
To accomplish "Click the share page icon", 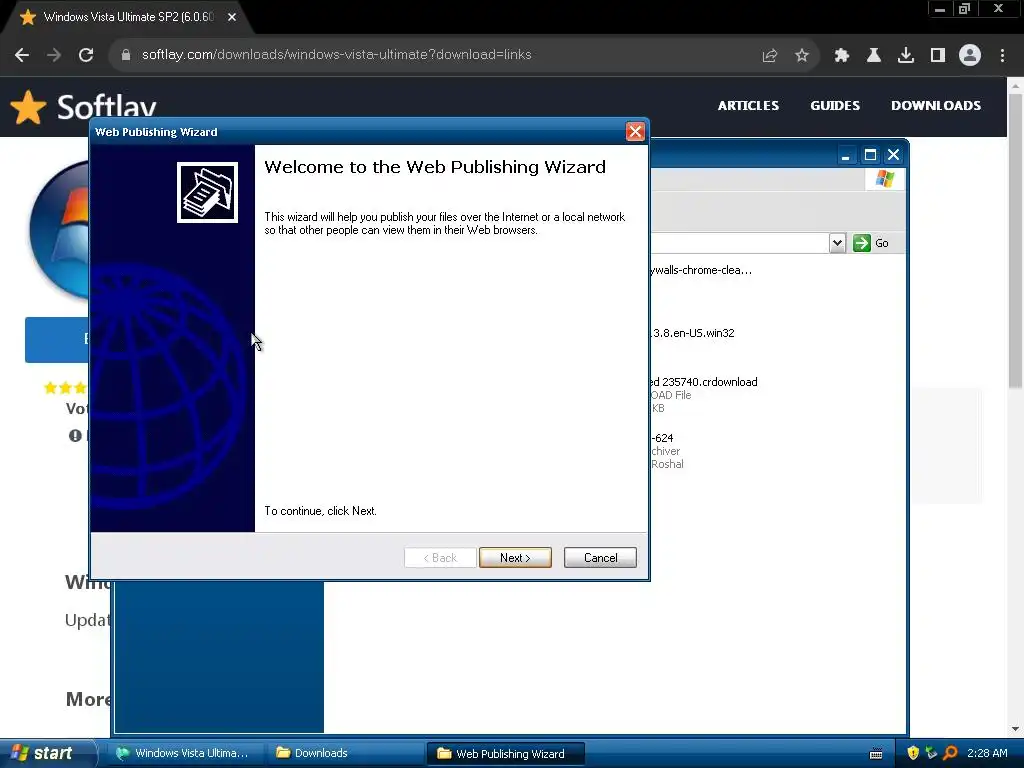I will (769, 56).
